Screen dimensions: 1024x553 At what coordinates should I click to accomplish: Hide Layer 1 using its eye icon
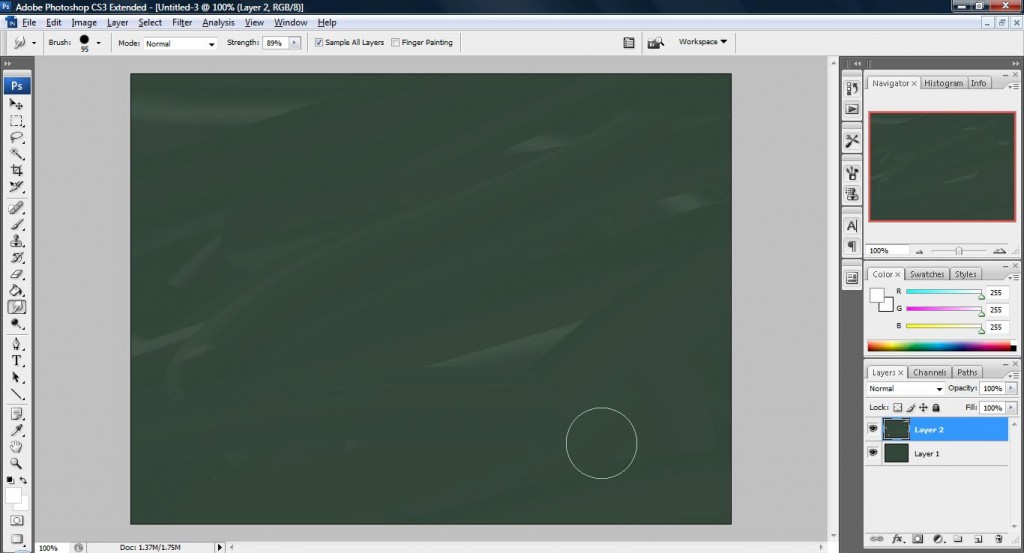click(874, 453)
